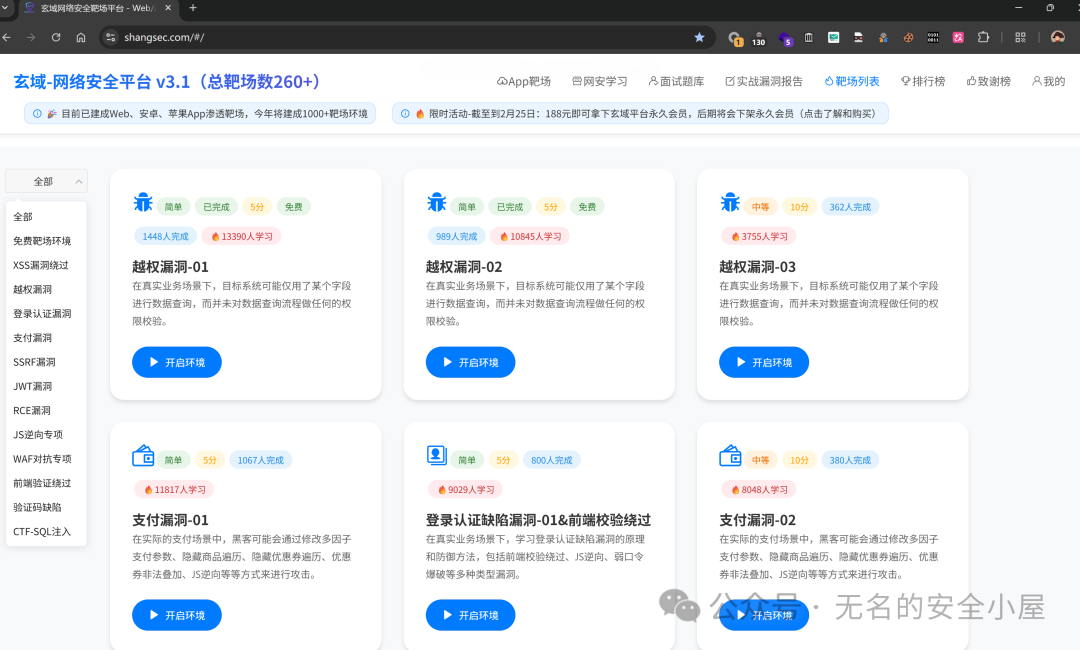
Task: Open the tab search dropdown arrow
Action: click(4, 8)
